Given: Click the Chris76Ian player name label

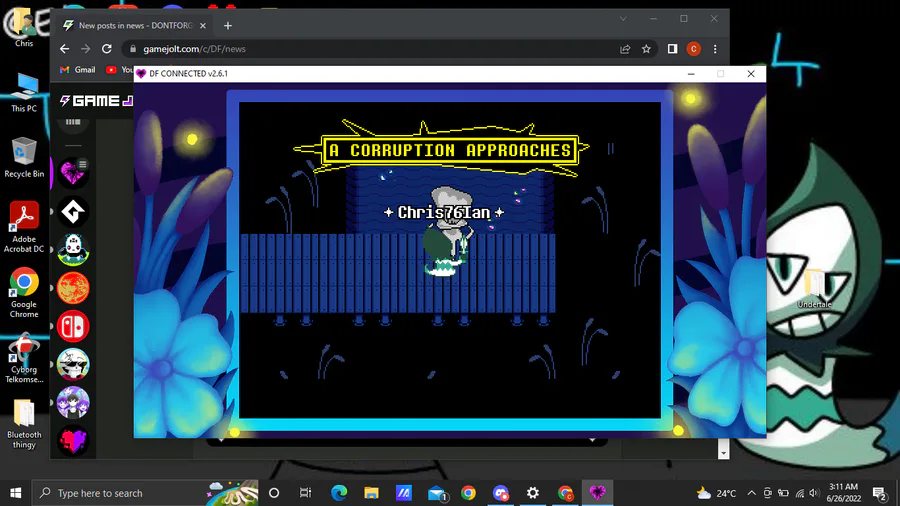Looking at the screenshot, I should pyautogui.click(x=444, y=213).
